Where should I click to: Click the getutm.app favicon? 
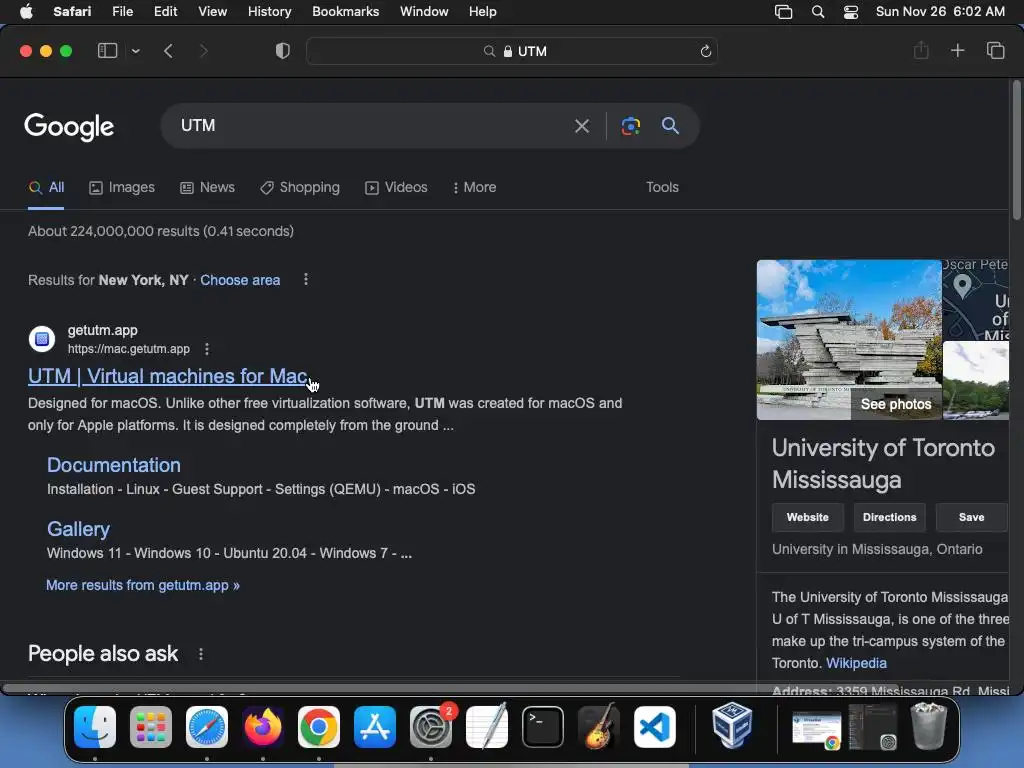point(42,339)
